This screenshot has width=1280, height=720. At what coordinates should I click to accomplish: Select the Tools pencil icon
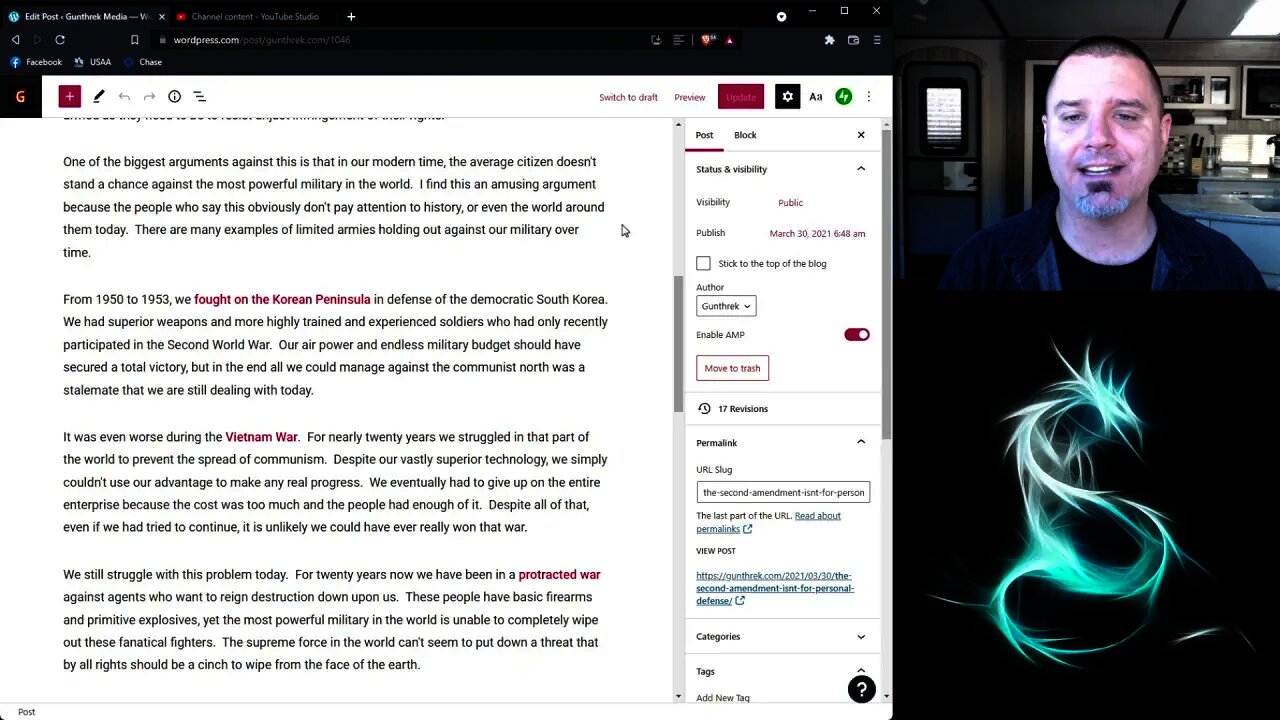(98, 96)
